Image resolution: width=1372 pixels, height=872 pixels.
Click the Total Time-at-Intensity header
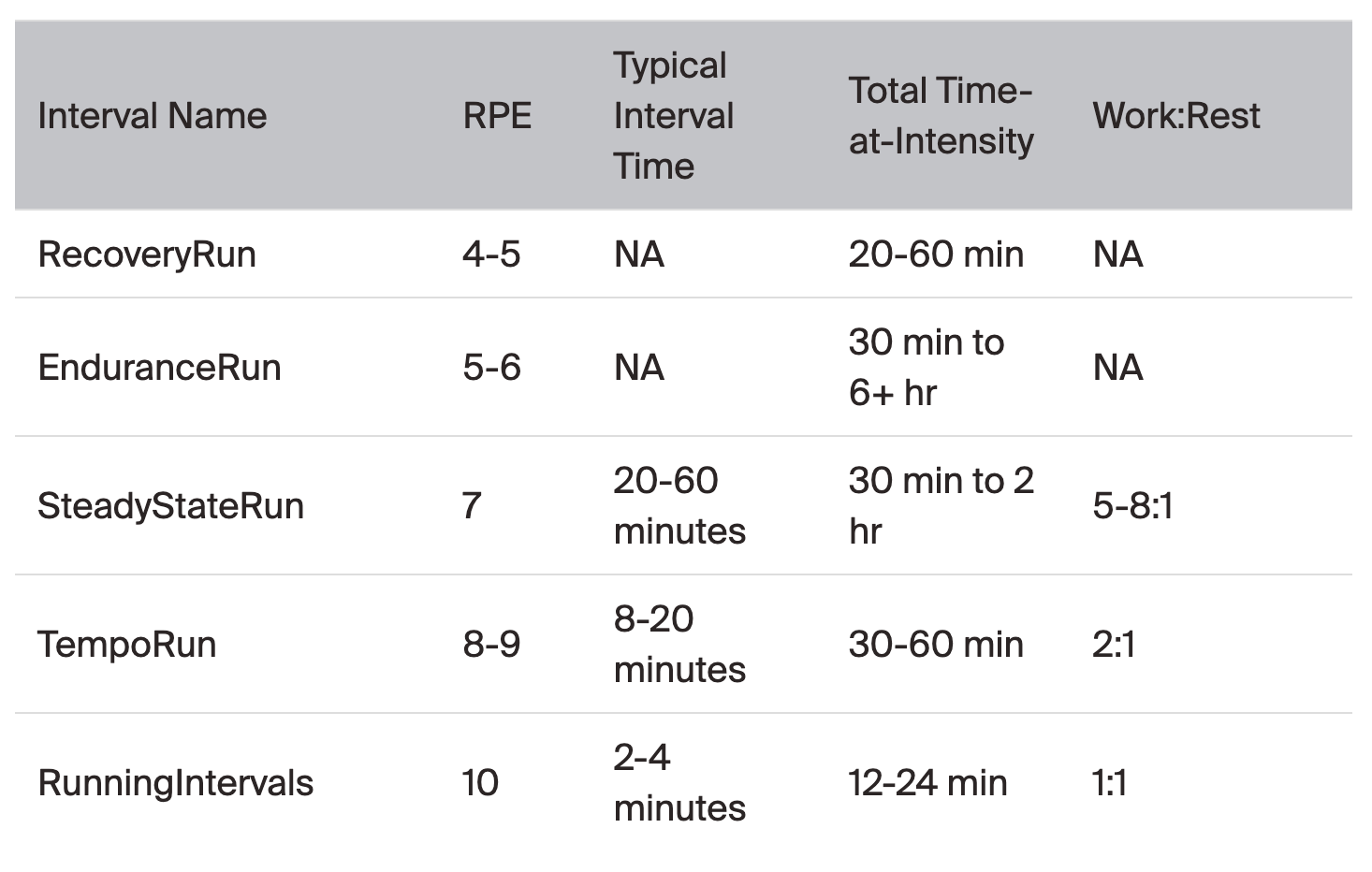click(x=941, y=116)
